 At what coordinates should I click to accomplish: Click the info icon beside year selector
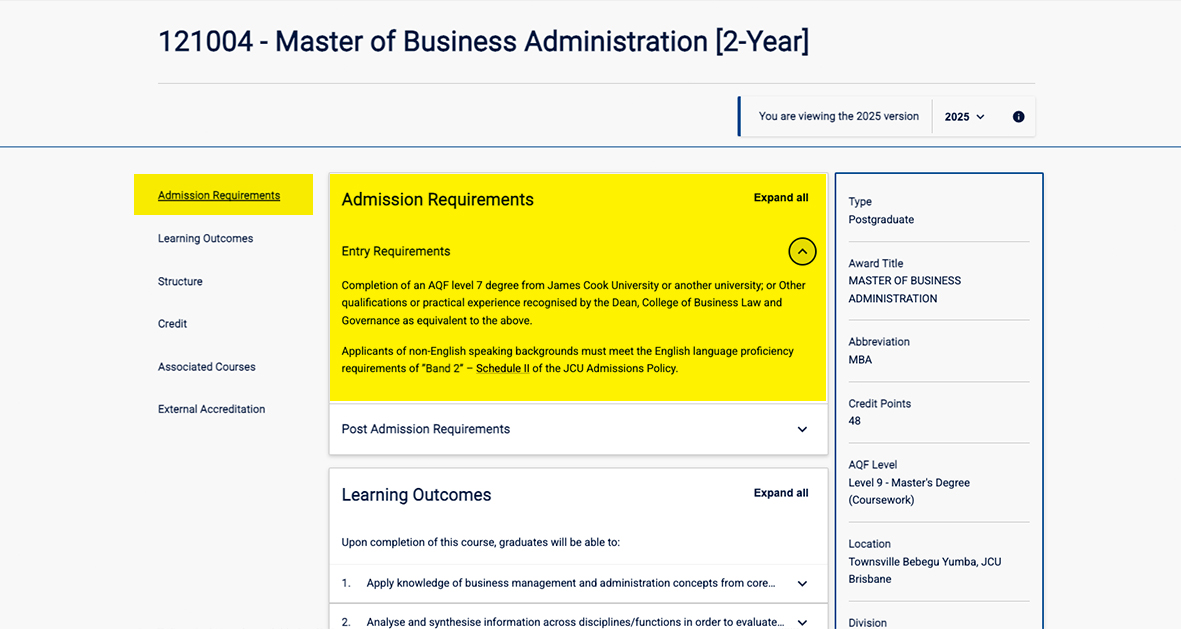[1018, 117]
